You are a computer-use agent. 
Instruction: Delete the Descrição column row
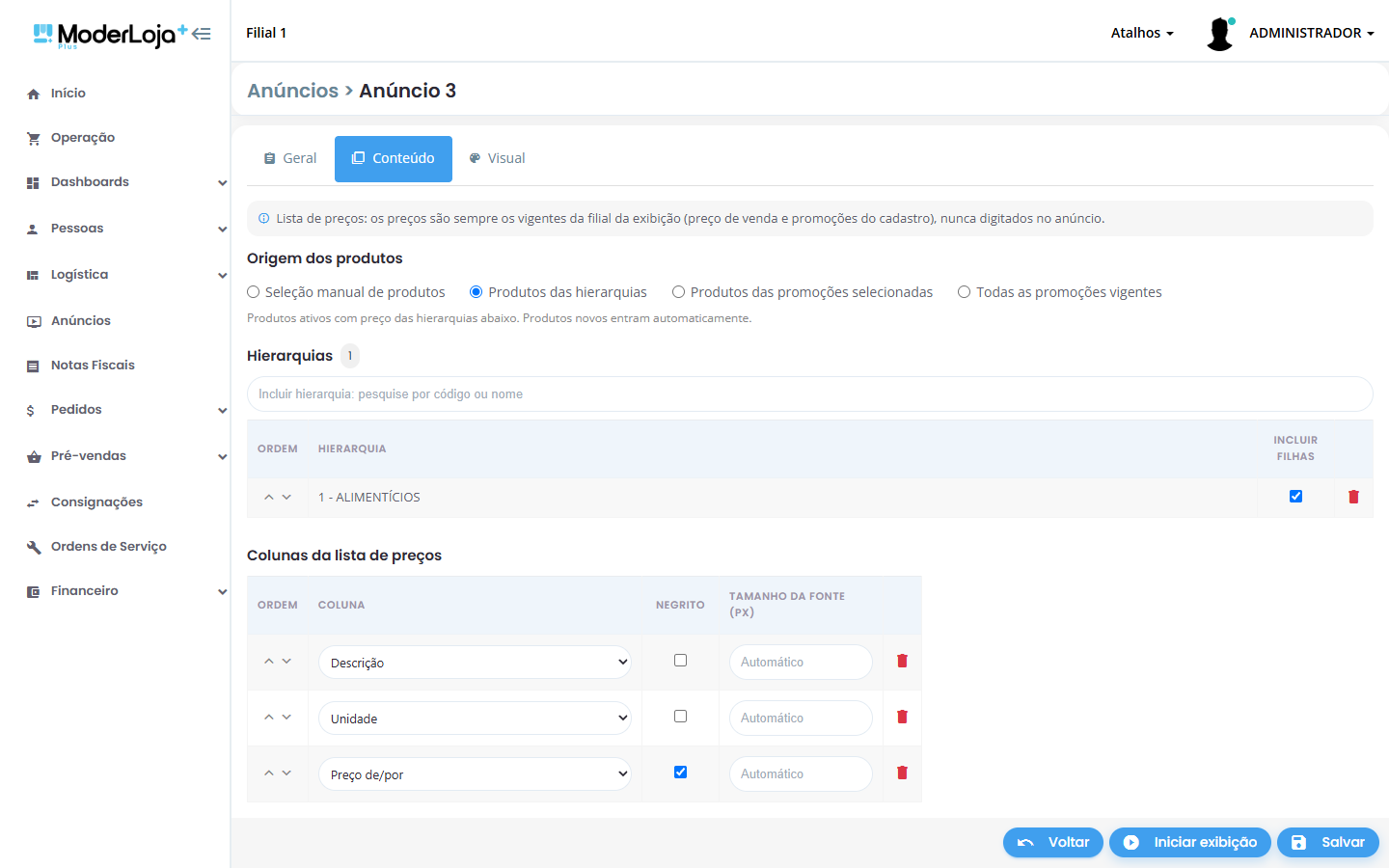pyautogui.click(x=902, y=661)
